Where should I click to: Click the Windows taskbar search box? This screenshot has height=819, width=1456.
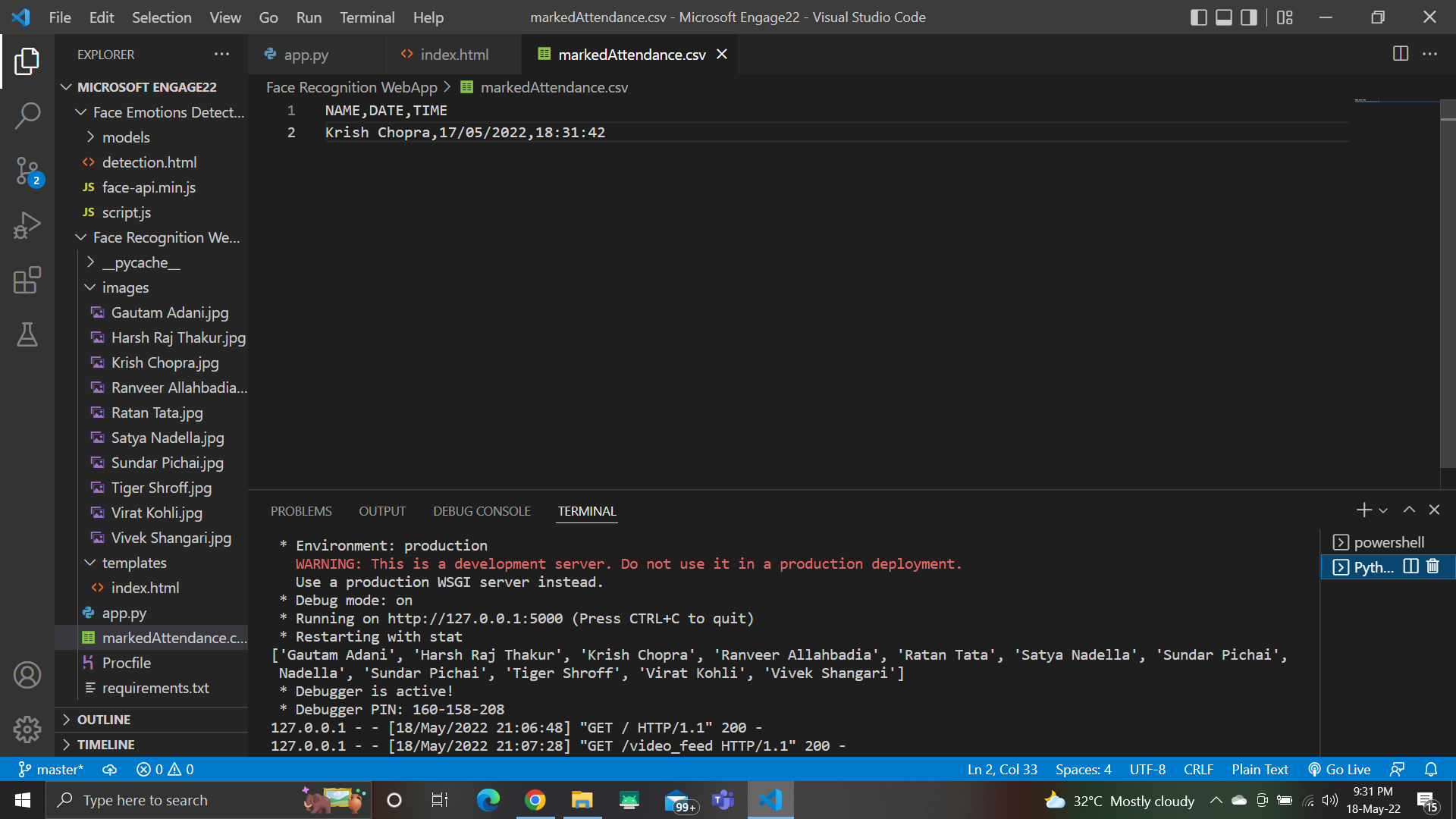click(209, 800)
